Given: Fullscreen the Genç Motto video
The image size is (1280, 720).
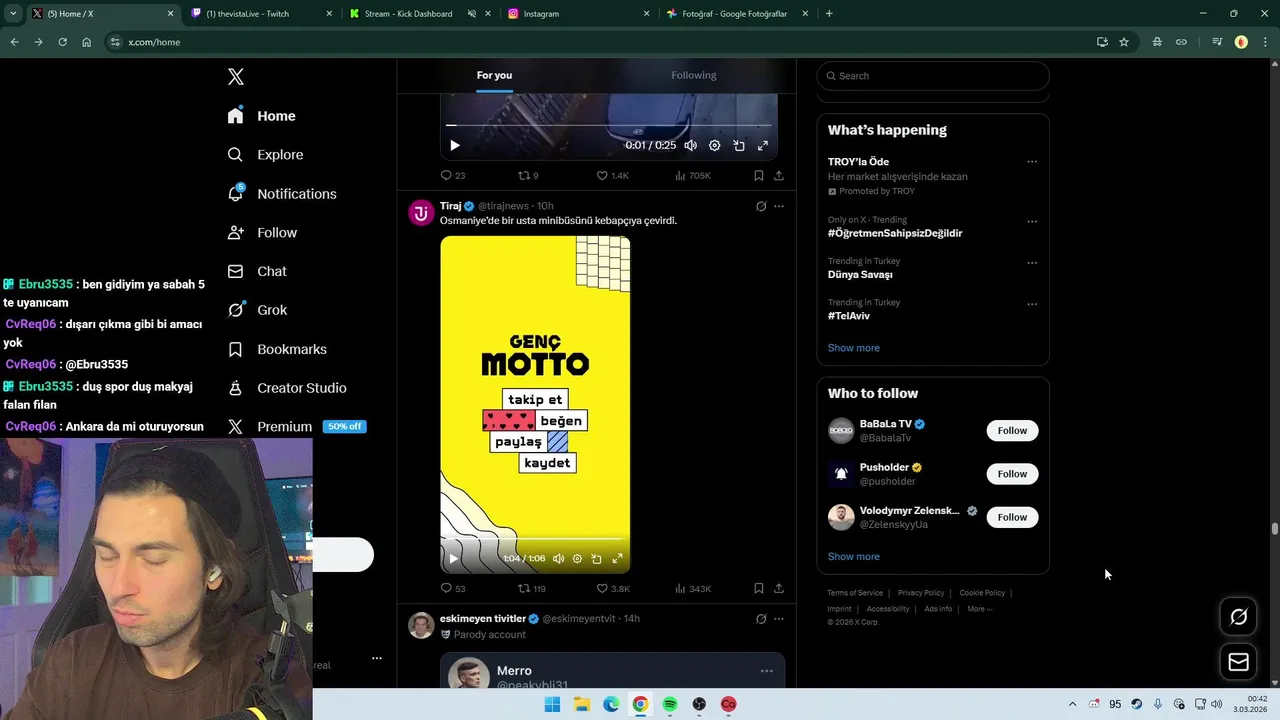Looking at the screenshot, I should click(x=617, y=559).
